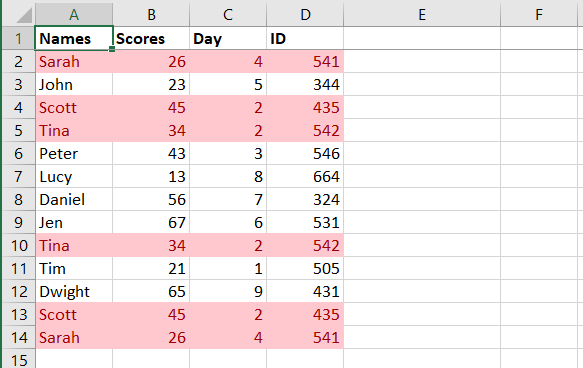Select Sarah cell in row 14
Viewport: 583px width, 368px height.
tap(74, 338)
